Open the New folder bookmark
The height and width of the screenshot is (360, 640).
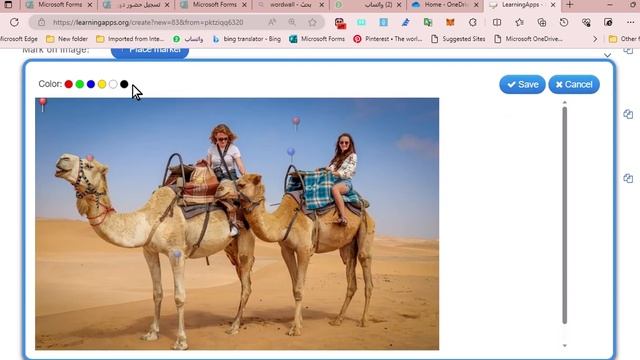point(67,39)
